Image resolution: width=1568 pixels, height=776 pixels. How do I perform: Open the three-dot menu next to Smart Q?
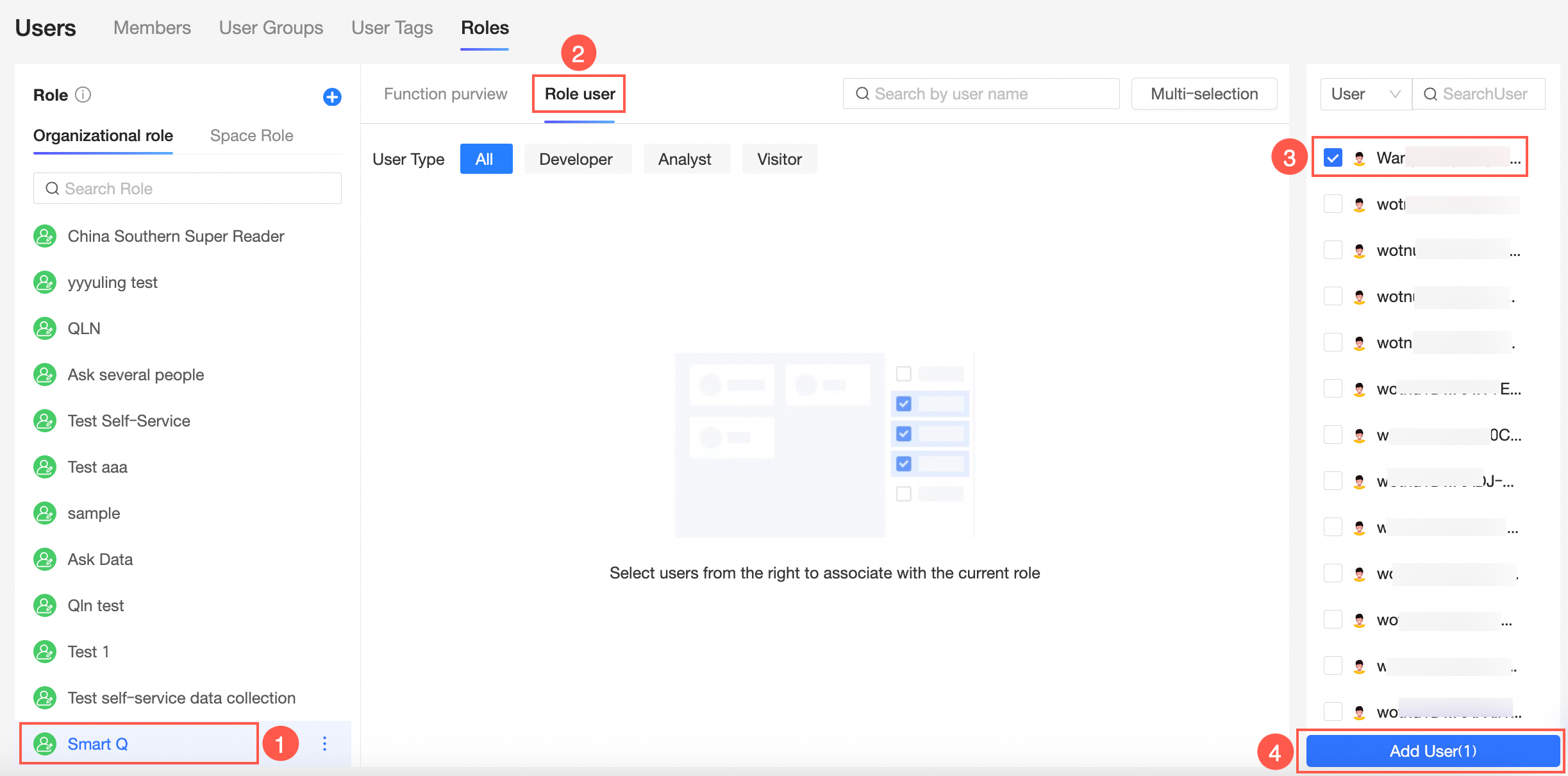click(x=324, y=743)
